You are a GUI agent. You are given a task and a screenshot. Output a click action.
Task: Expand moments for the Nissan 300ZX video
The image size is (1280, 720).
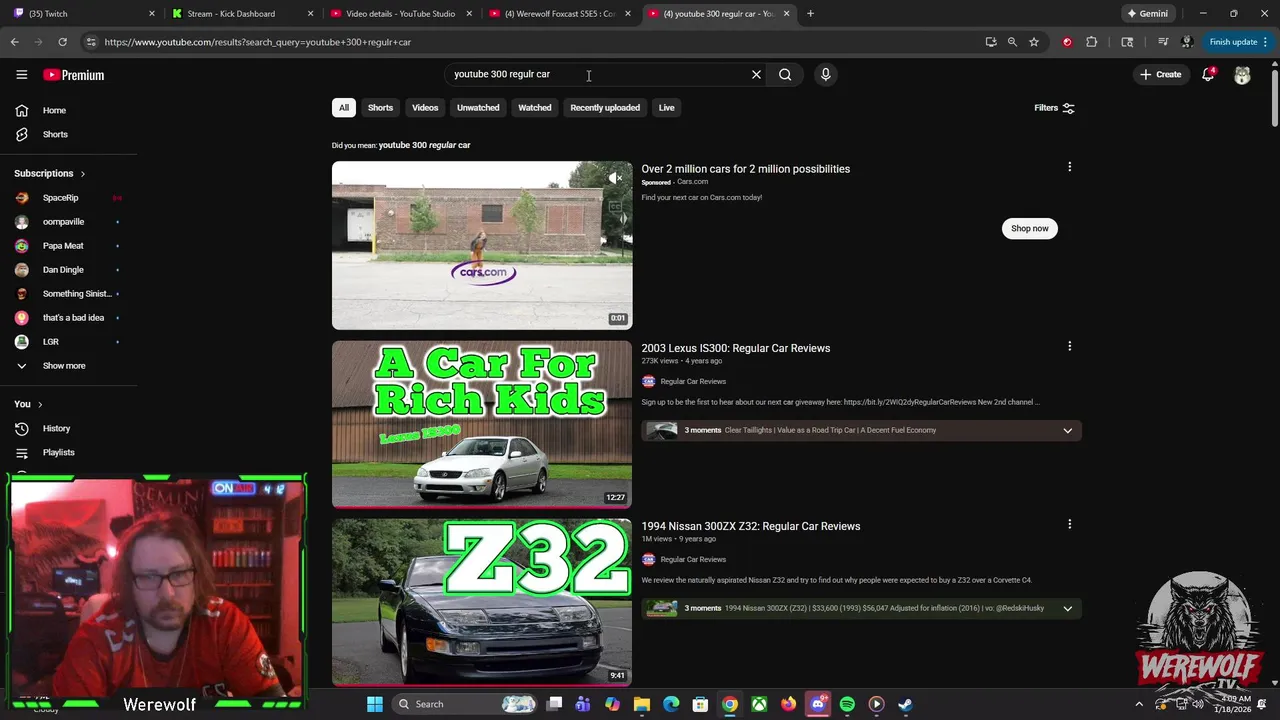point(1067,609)
